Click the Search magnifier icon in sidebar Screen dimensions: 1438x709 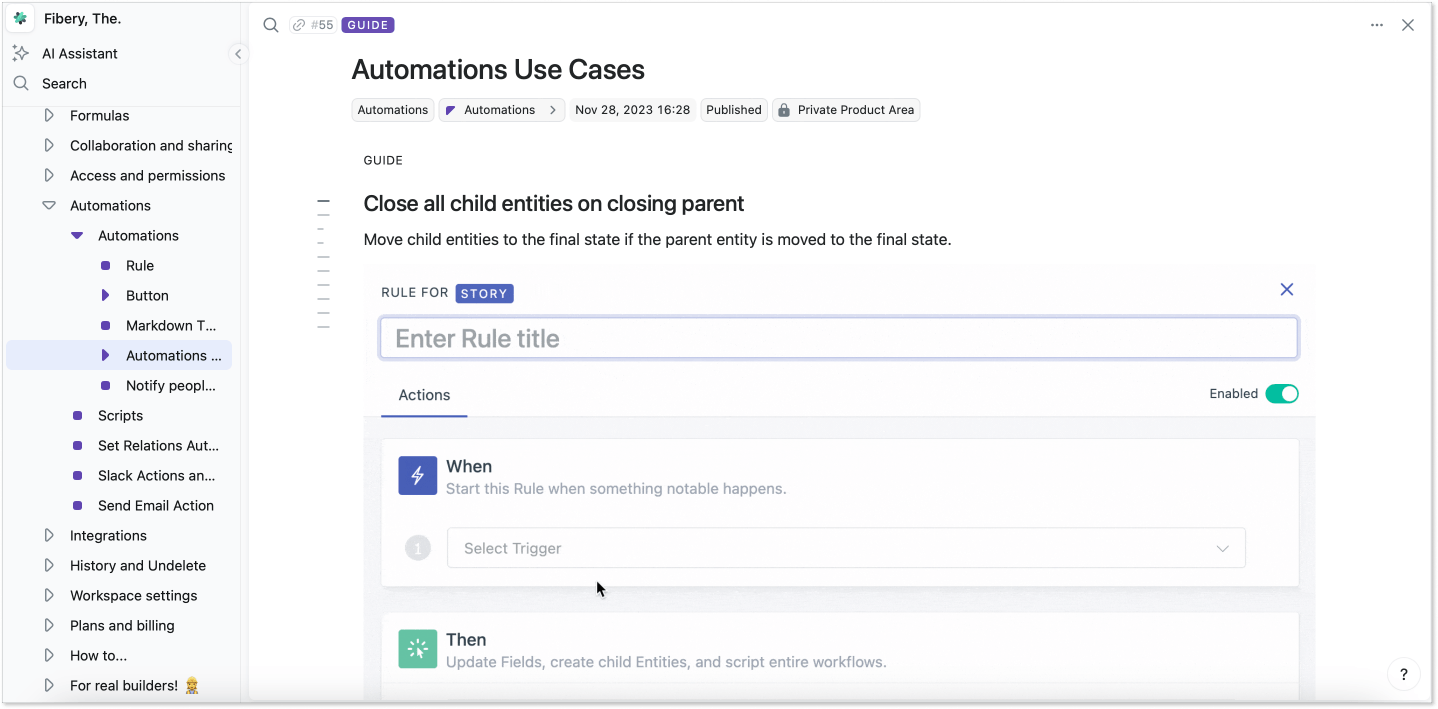point(20,83)
